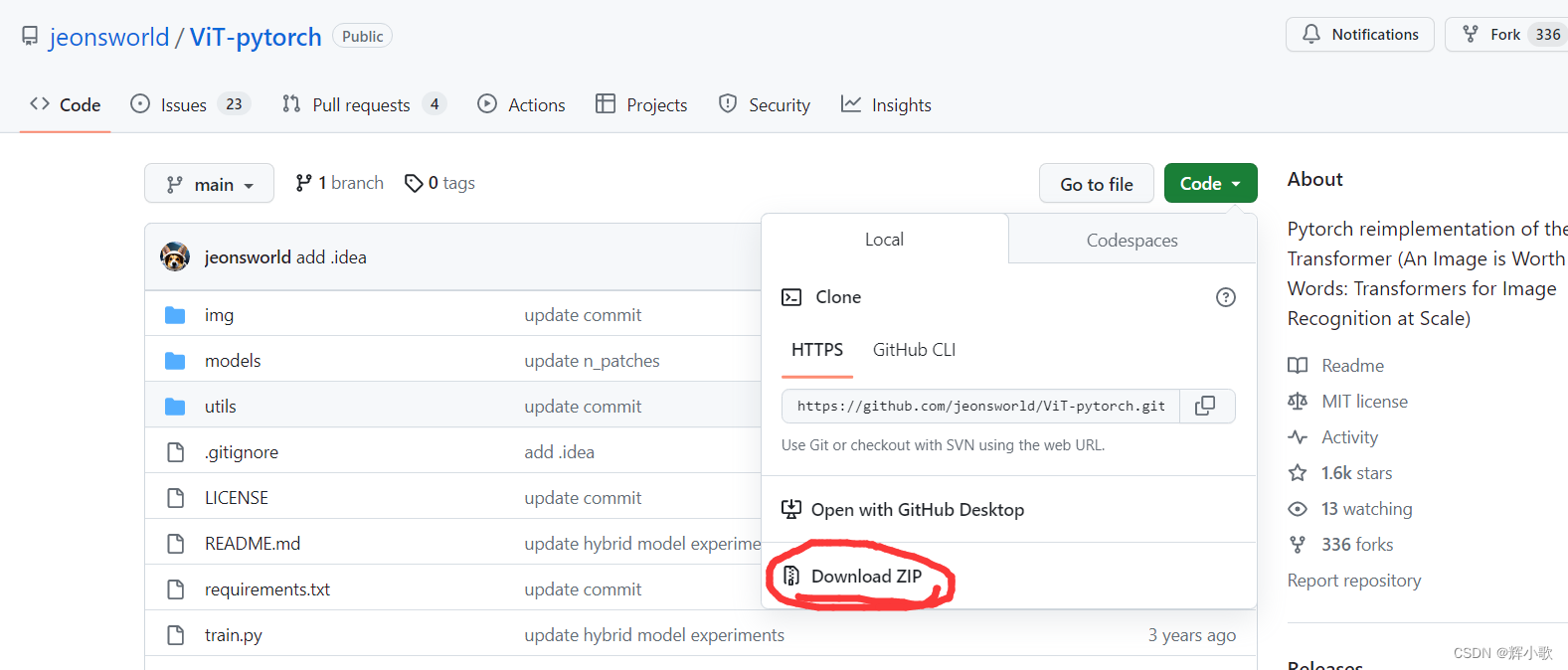Click Open with GitHub Desktop

[x=918, y=510]
